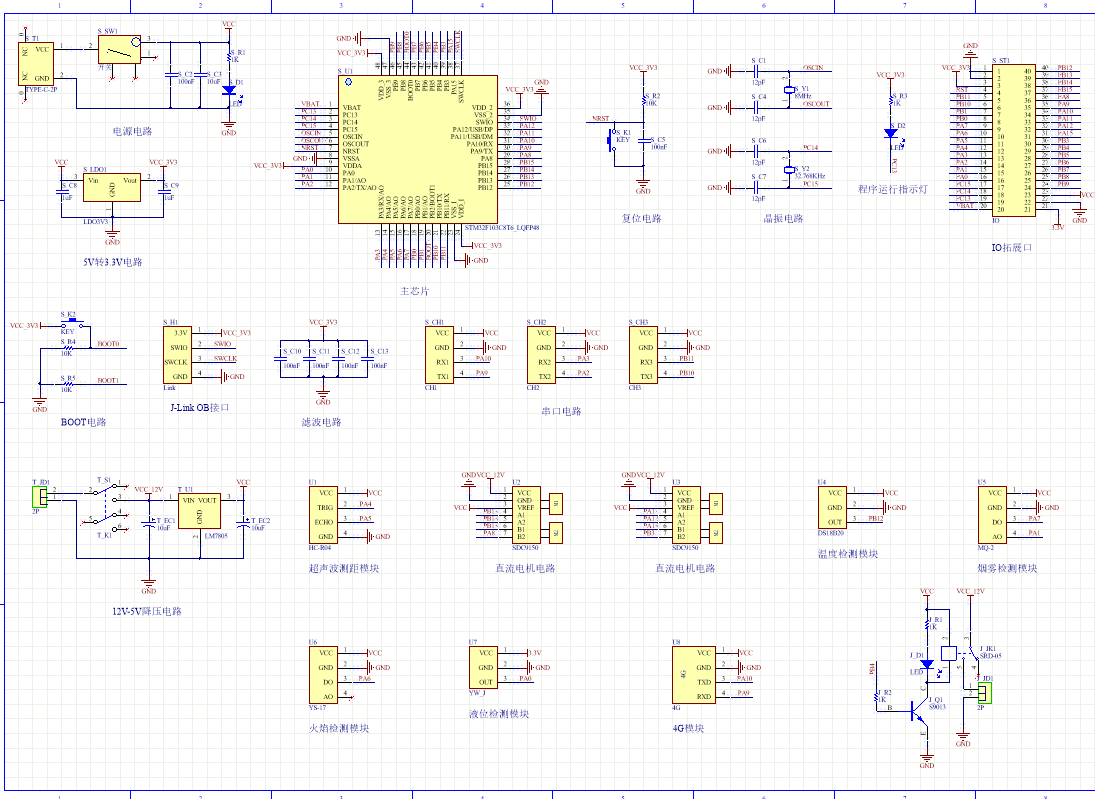Click the '程序运行指示灯' label
The image size is (1095, 799).
pyautogui.click(x=893, y=189)
